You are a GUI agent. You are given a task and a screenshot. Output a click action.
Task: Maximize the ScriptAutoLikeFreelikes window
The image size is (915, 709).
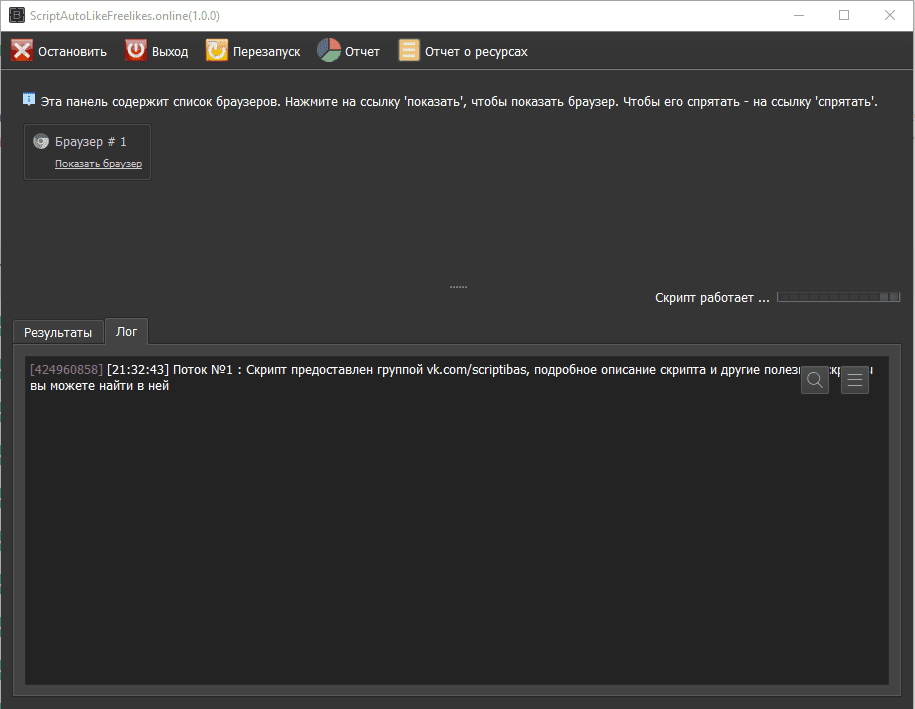point(844,16)
